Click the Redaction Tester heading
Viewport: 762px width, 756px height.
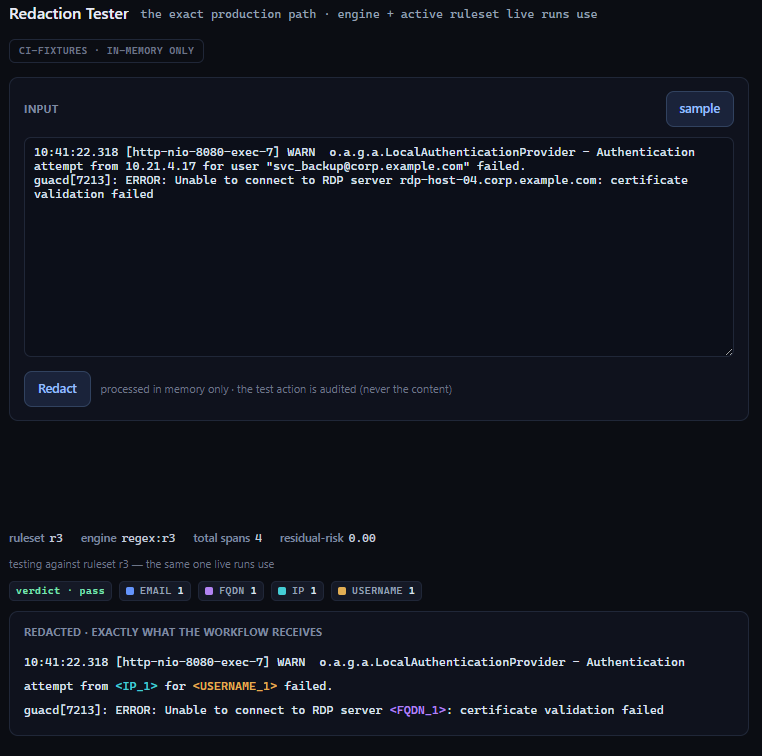69,14
